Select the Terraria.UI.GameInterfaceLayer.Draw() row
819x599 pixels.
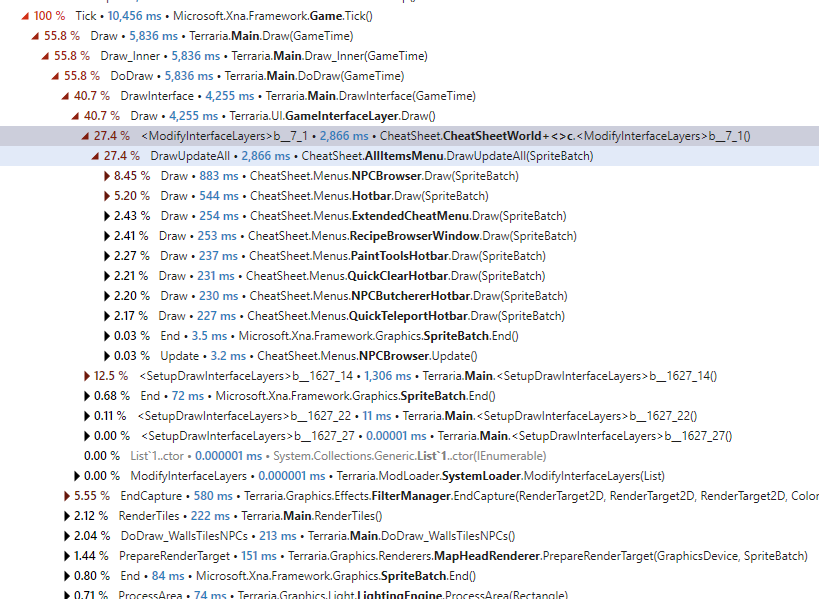(x=410, y=116)
